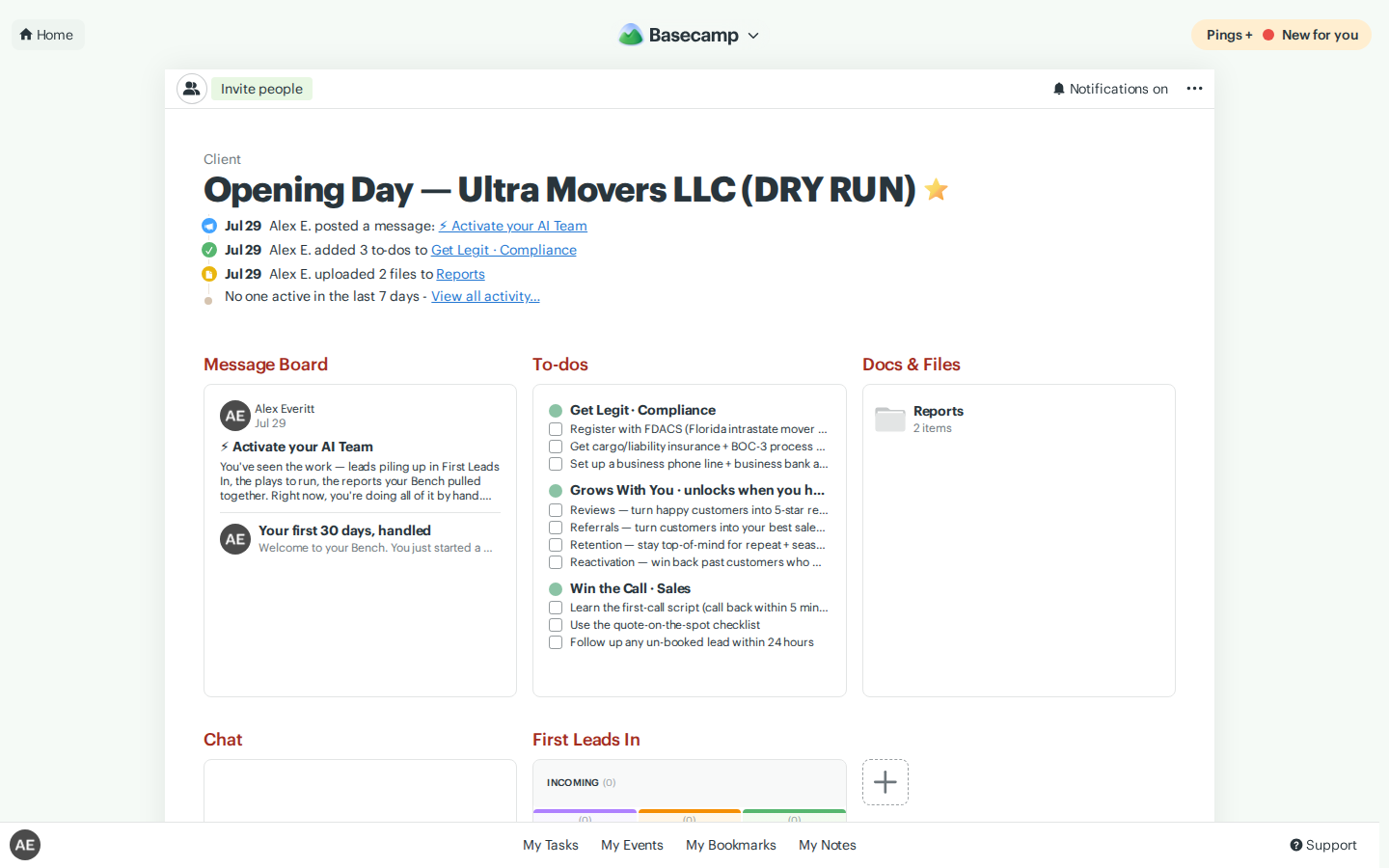Open the Your first 30 days, handled message

(x=344, y=530)
